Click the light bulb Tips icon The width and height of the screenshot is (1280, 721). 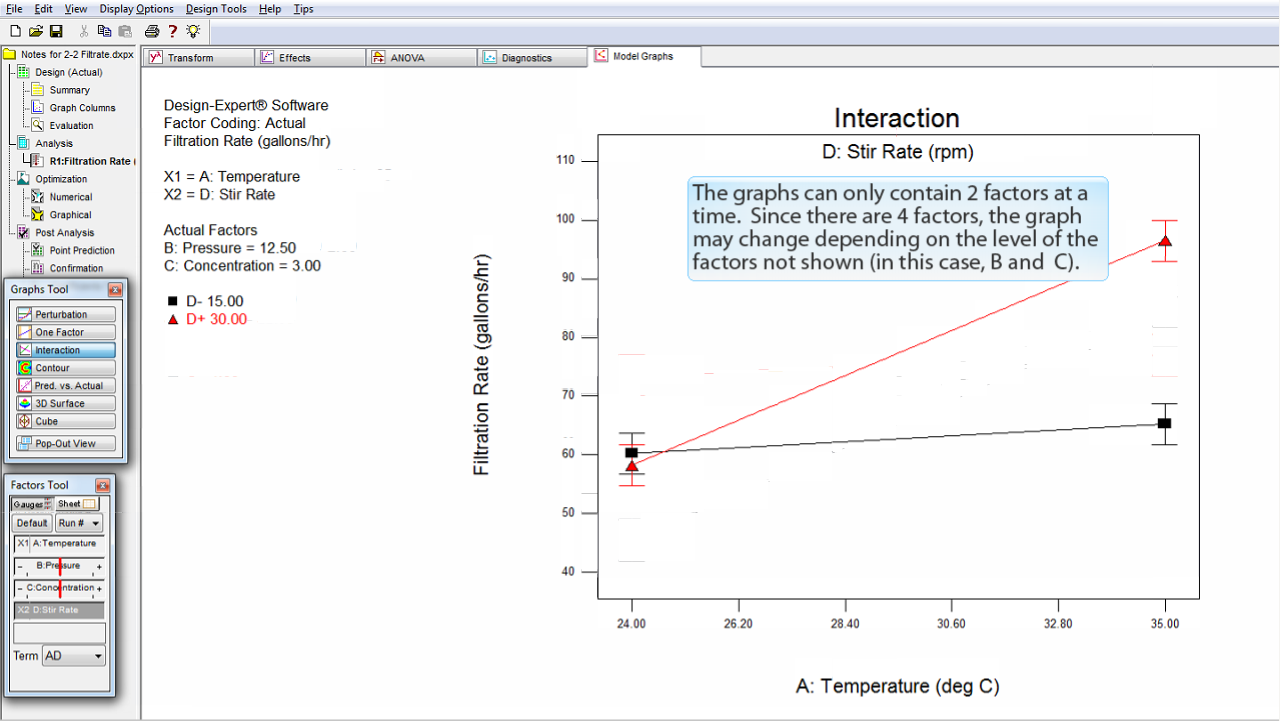[x=193, y=32]
